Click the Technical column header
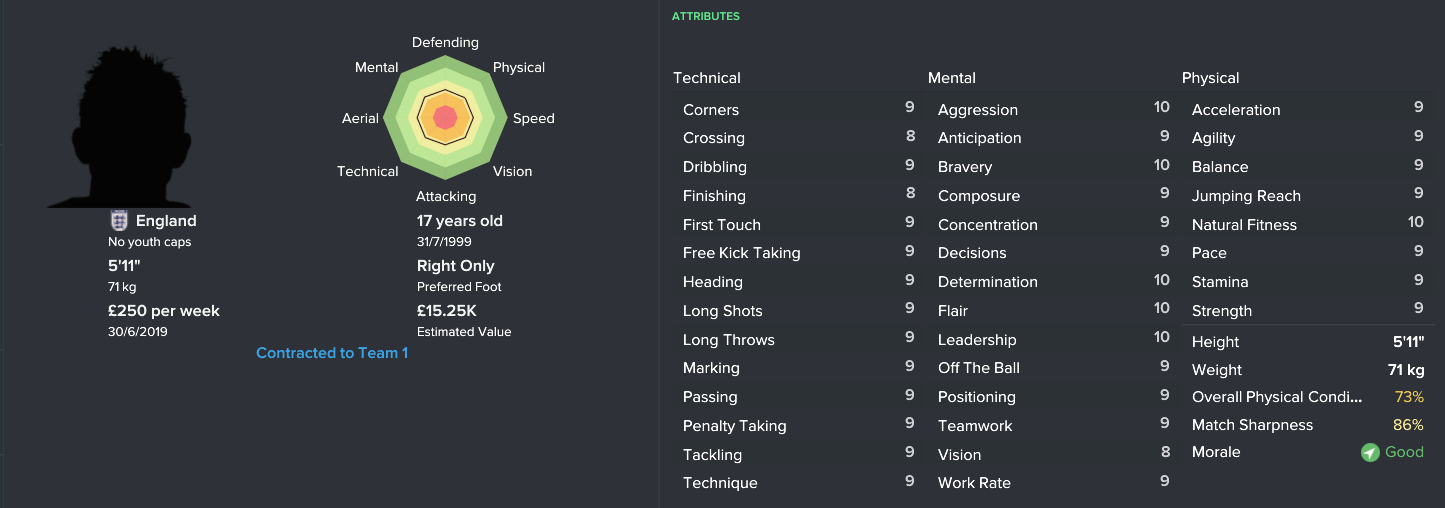The height and width of the screenshot is (508, 1445). (x=707, y=78)
